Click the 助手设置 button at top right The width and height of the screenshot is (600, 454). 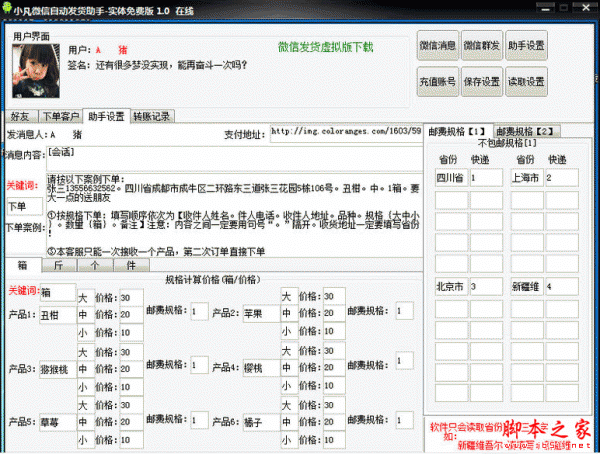coord(526,46)
